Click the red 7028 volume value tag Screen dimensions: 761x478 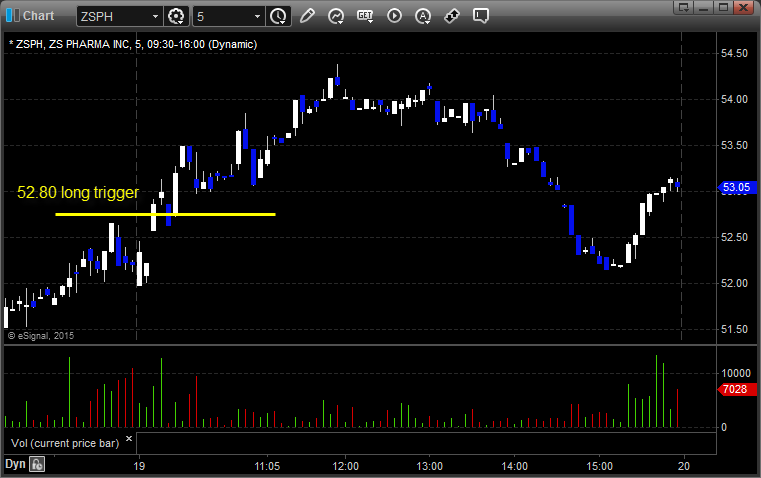(x=737, y=389)
